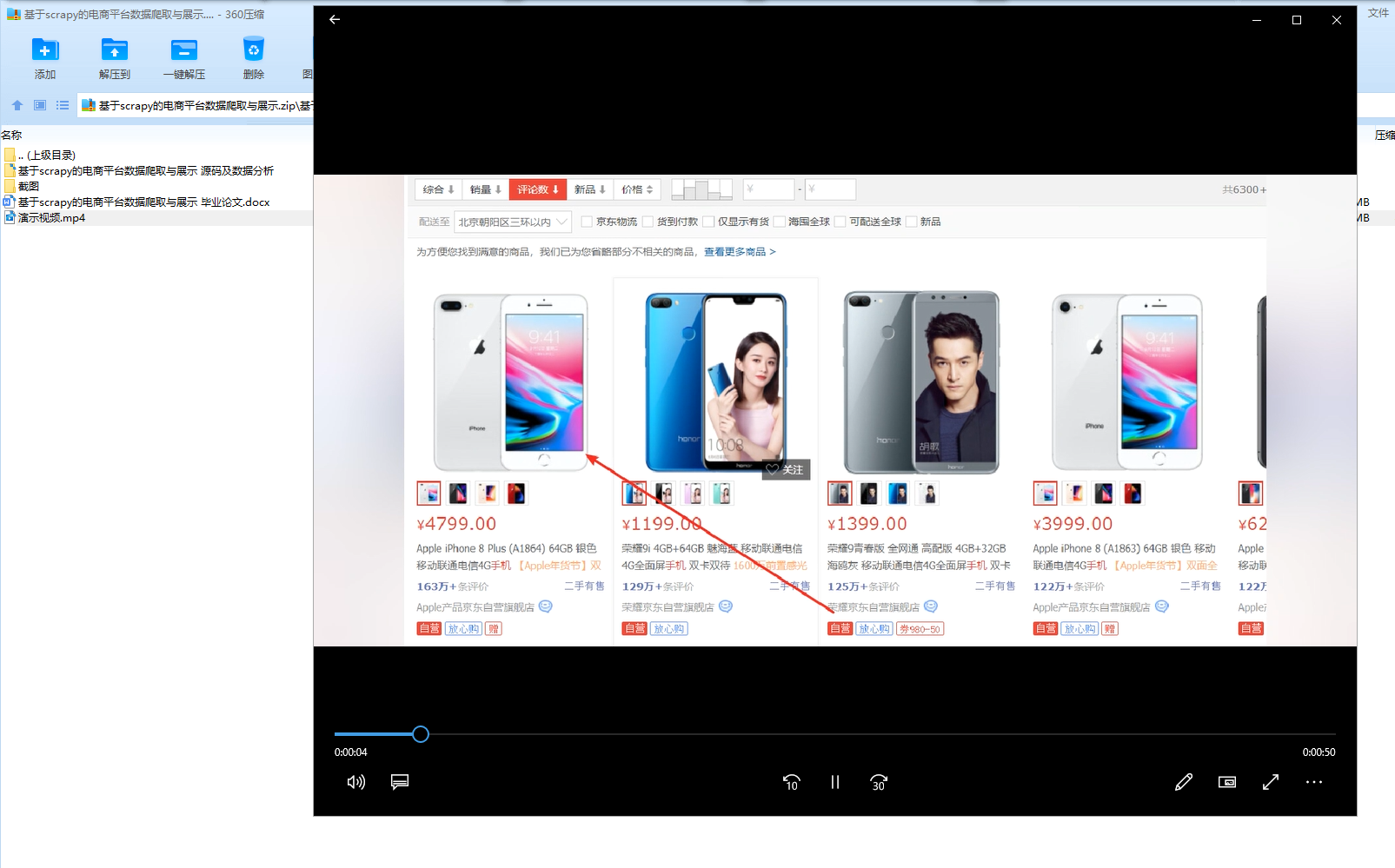Click the video seek slider handle
This screenshot has height=868, width=1395.
pos(421,734)
